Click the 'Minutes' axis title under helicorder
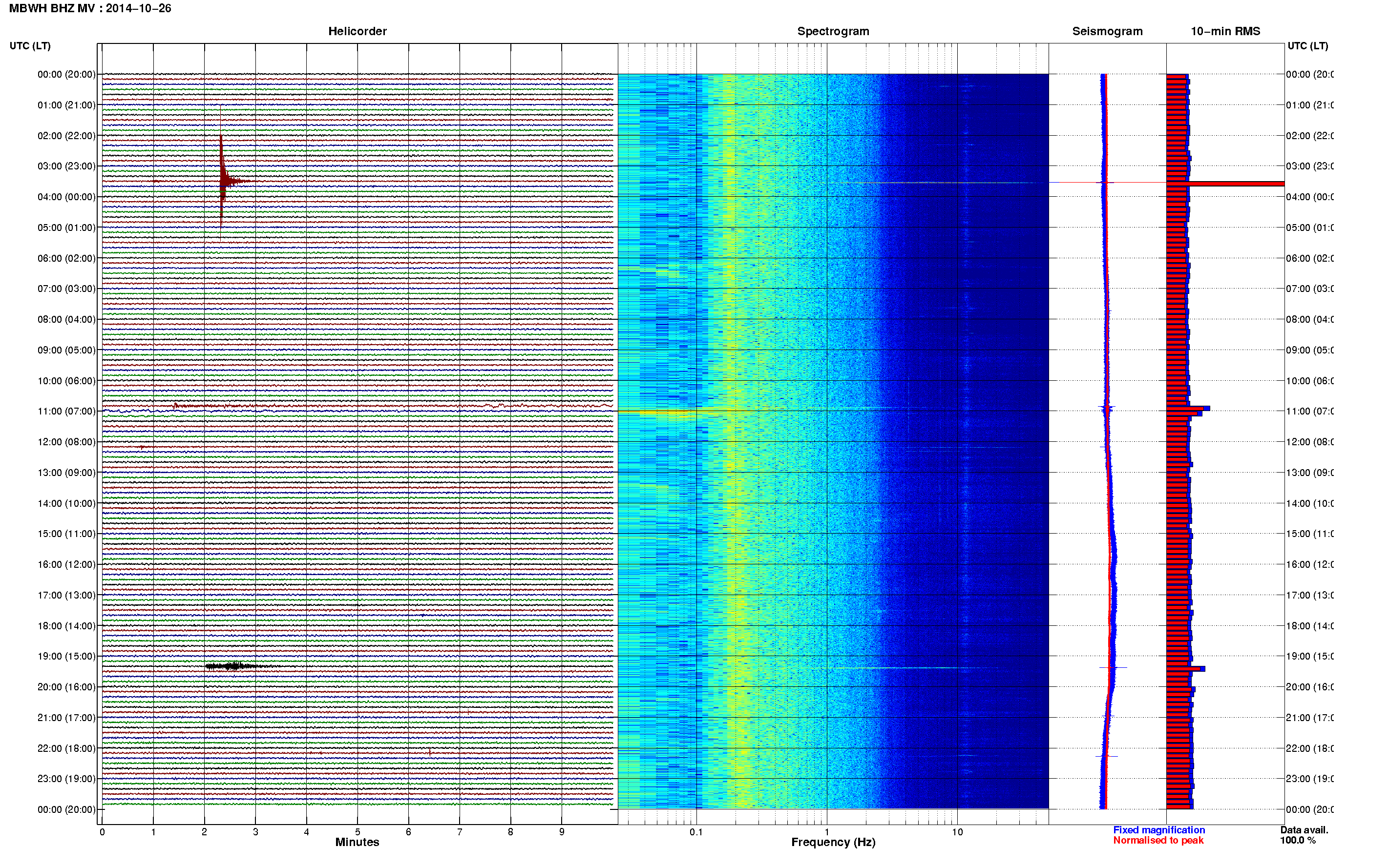 click(x=357, y=842)
